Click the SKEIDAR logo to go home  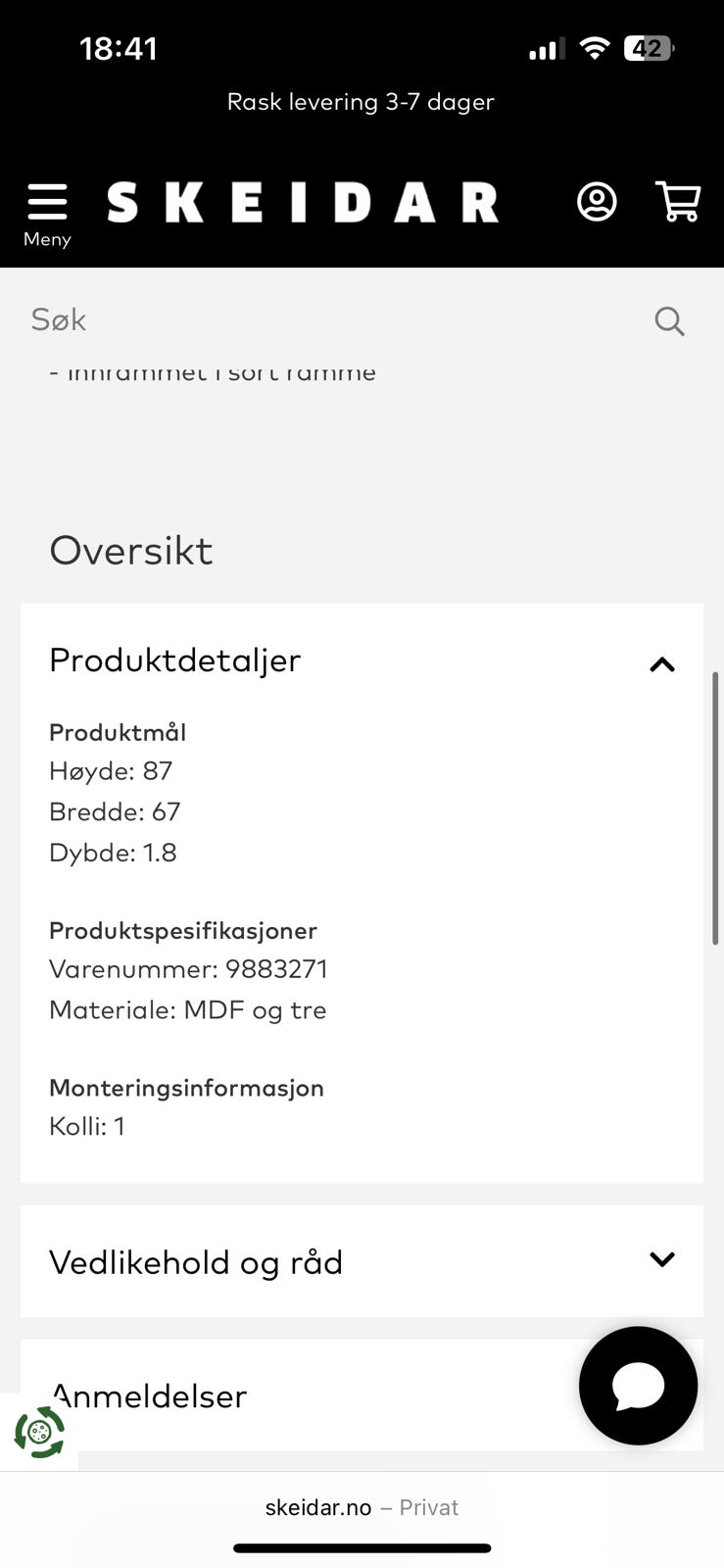click(x=303, y=202)
